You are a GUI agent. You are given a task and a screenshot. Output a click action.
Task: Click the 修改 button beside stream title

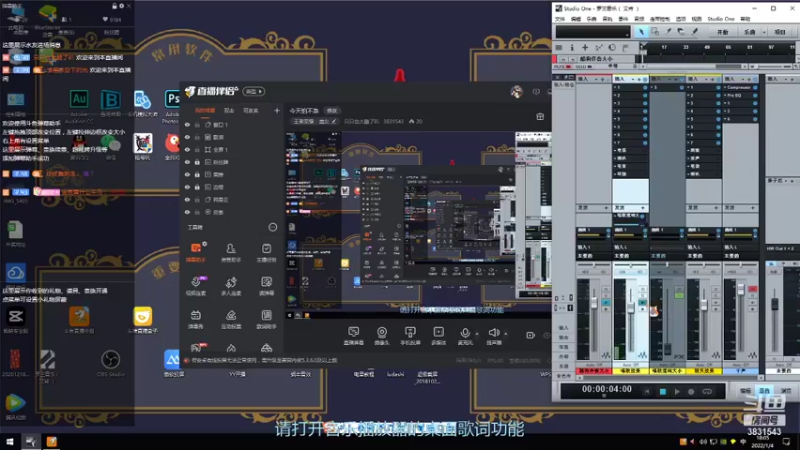tap(332, 111)
